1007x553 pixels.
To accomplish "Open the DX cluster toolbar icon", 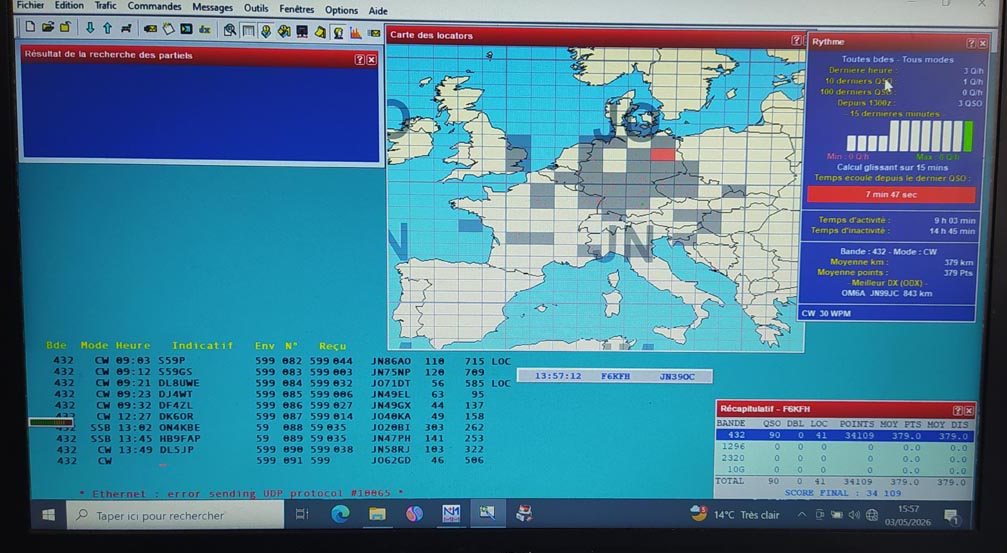I will 204,30.
